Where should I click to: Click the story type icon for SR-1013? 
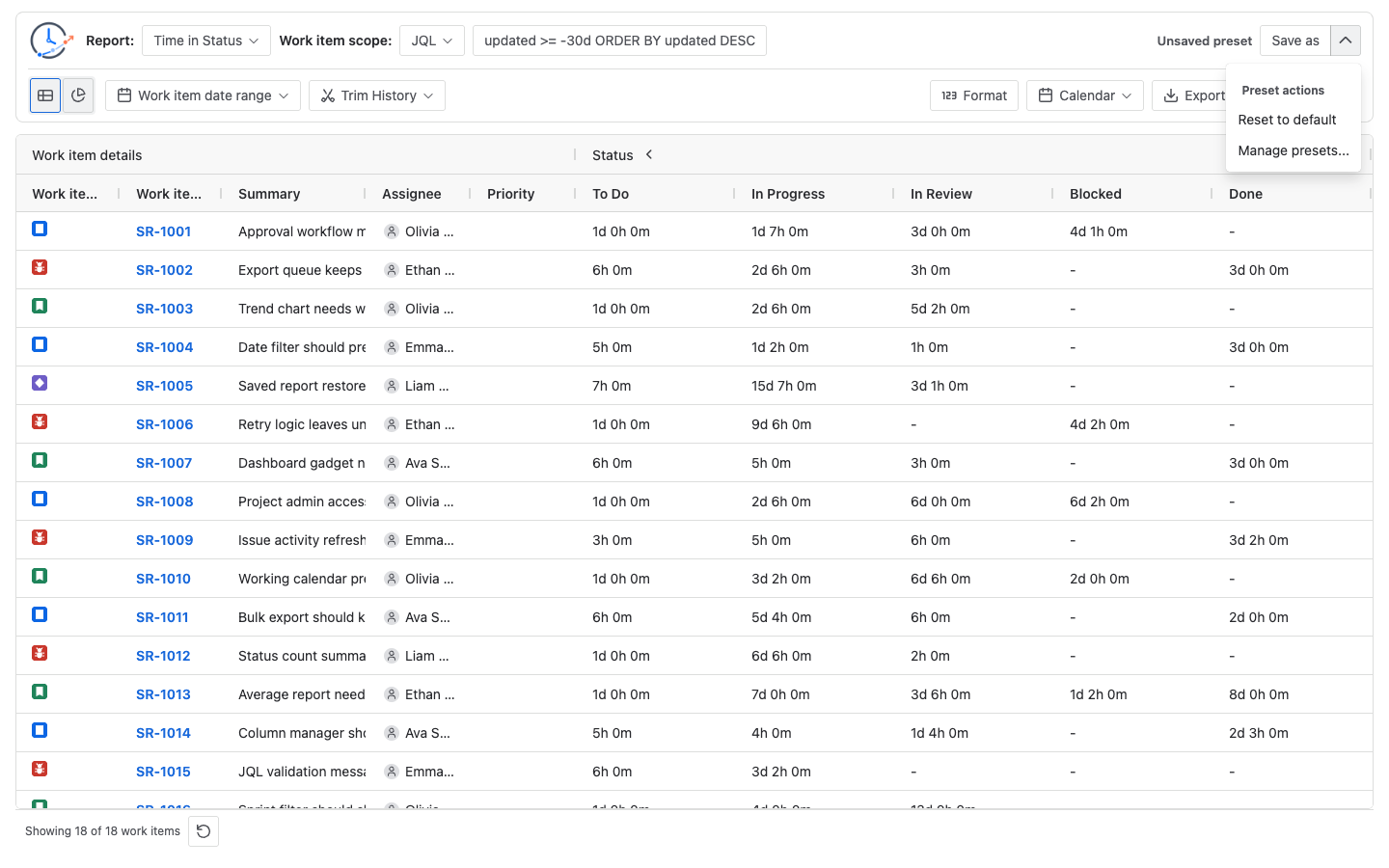40,692
